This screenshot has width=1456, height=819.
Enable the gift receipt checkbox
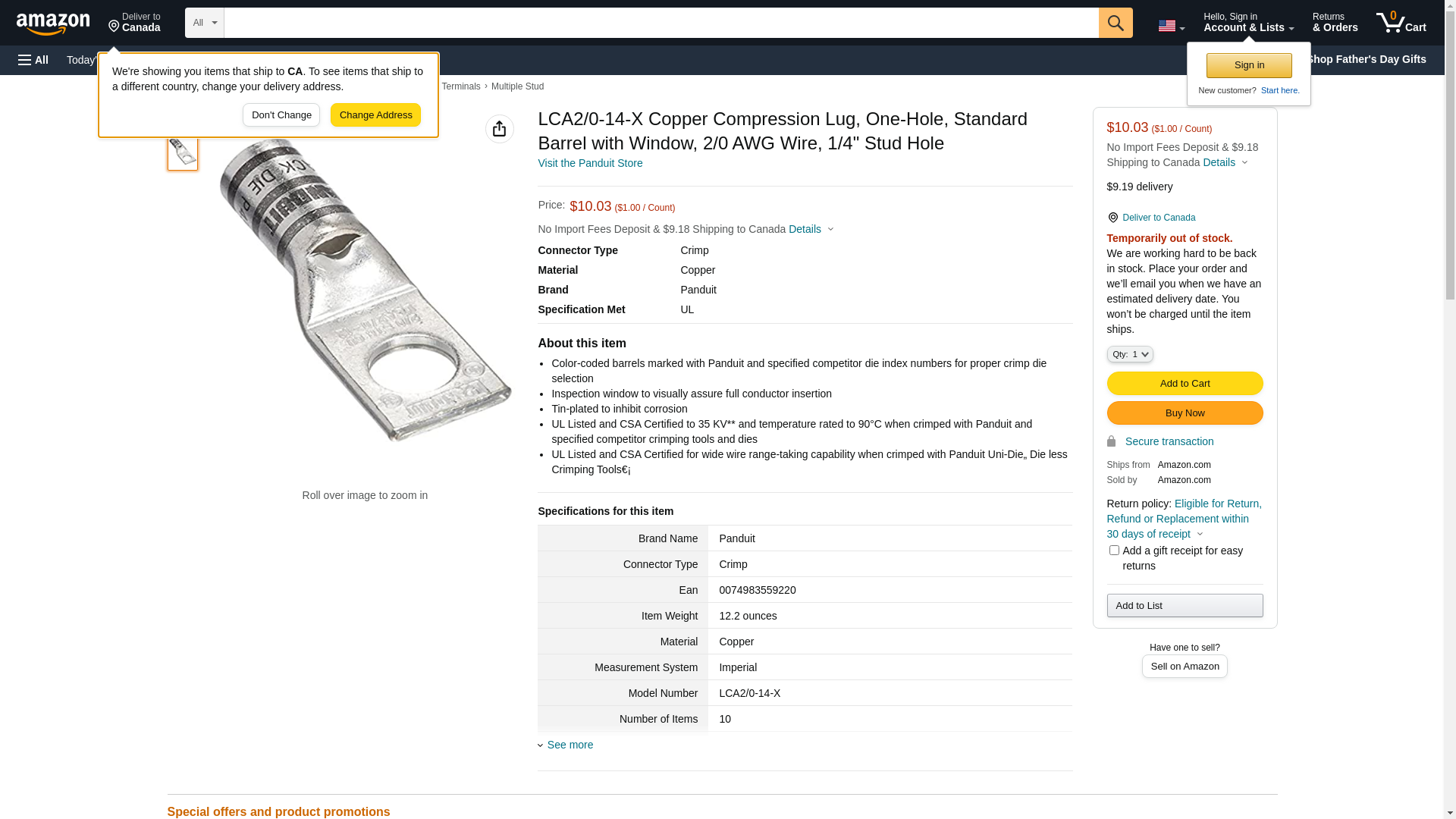(1113, 551)
